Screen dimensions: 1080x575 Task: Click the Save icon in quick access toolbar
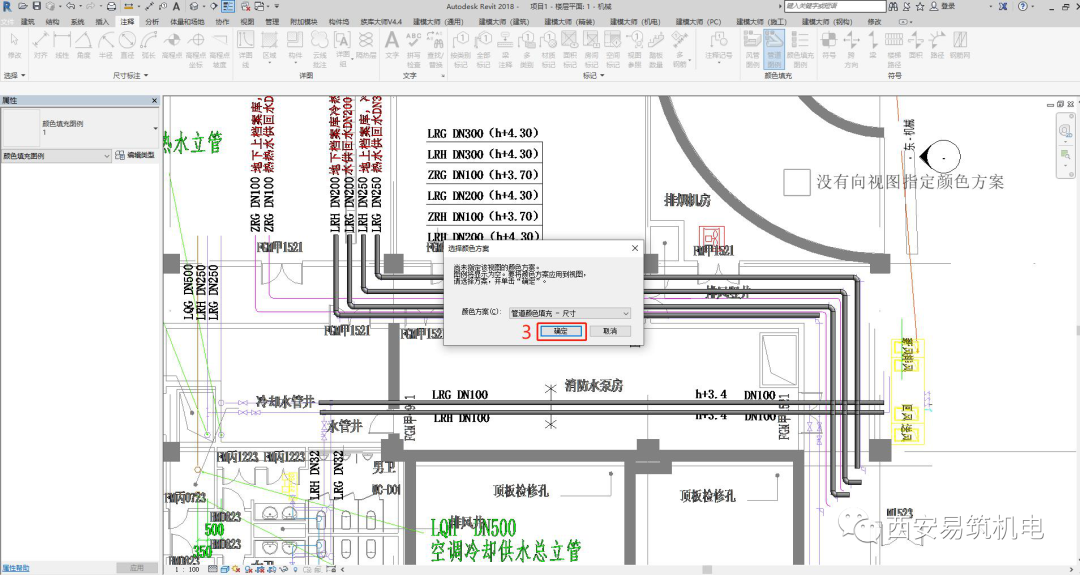pos(37,6)
